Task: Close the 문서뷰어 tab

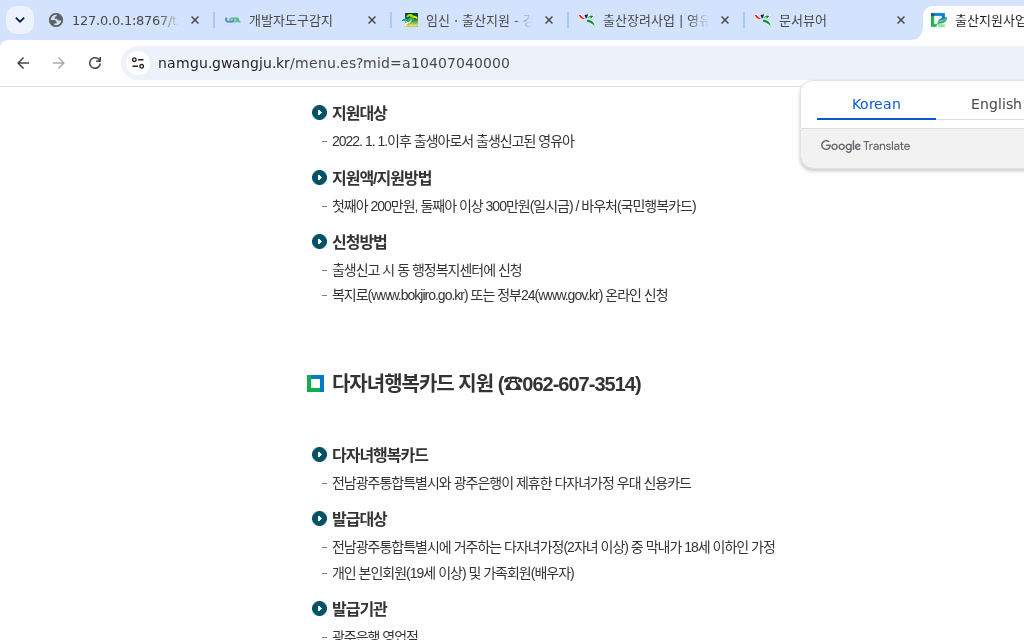Action: coord(901,20)
